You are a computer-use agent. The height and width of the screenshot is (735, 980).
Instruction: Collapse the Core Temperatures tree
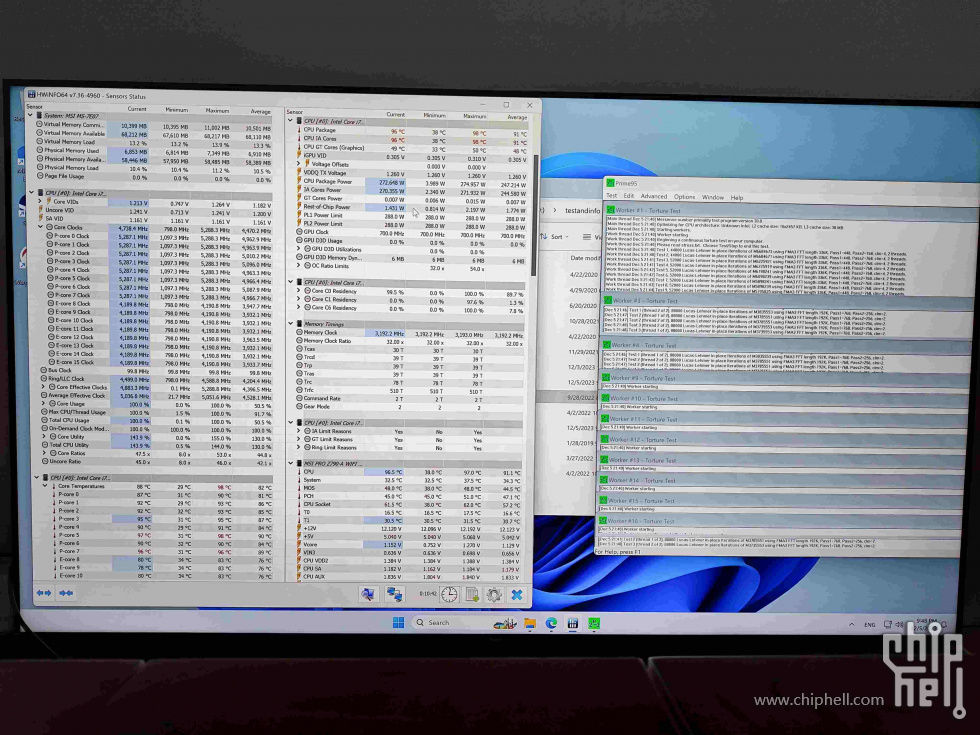tap(46, 486)
